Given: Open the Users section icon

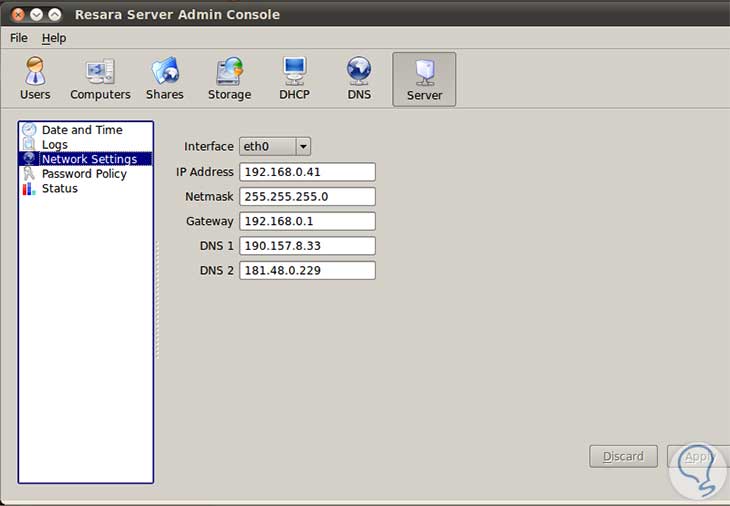Looking at the screenshot, I should [35, 71].
